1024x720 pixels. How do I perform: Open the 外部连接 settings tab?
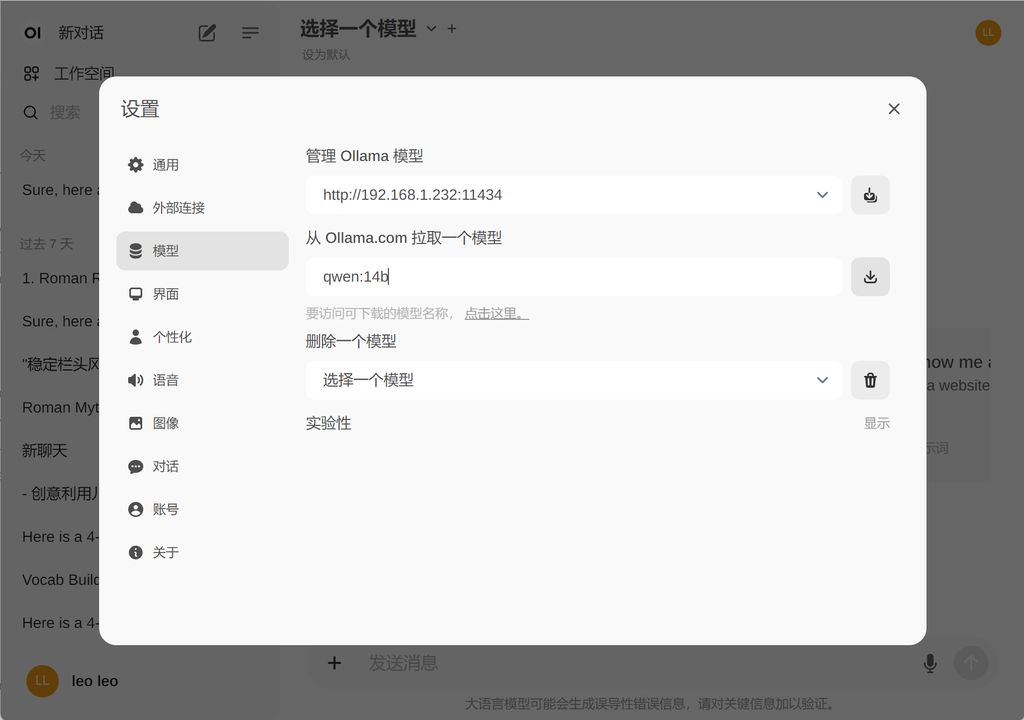[178, 208]
